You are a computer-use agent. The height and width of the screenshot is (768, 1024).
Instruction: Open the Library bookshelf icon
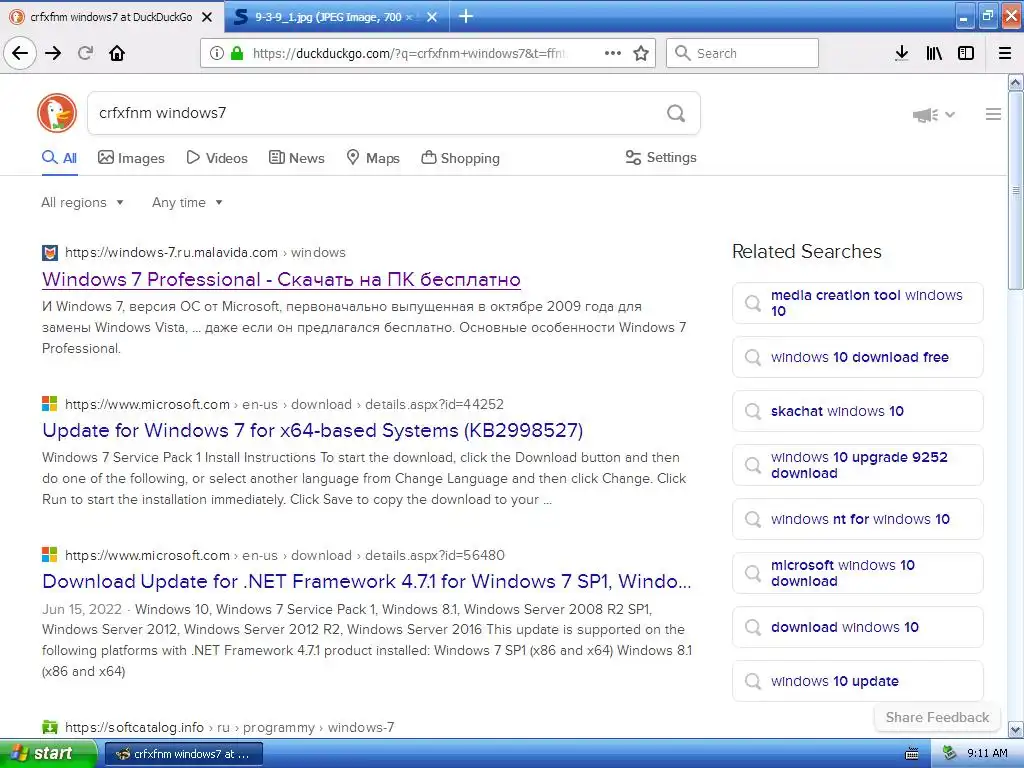934,53
